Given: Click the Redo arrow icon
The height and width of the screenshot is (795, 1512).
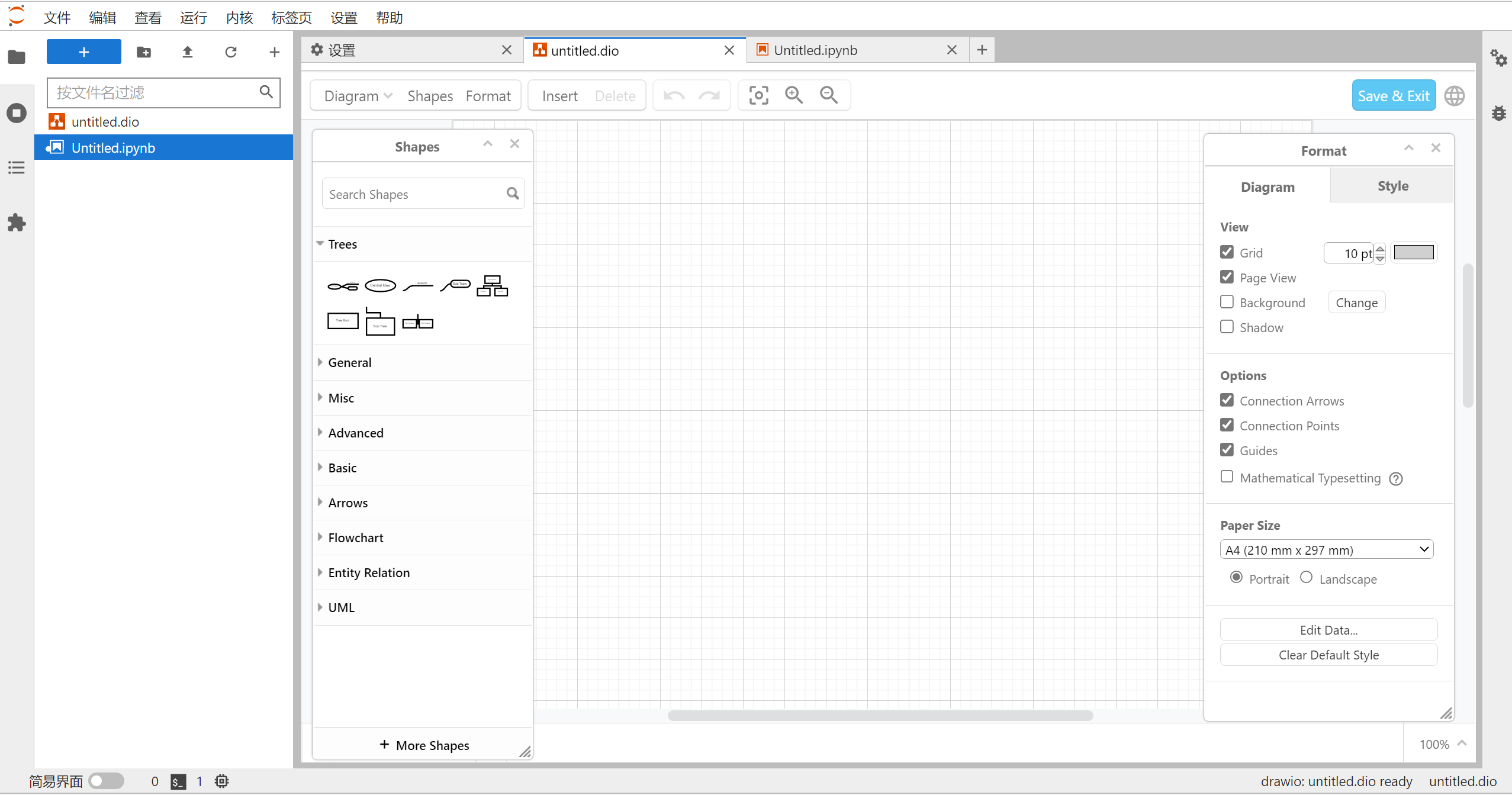Looking at the screenshot, I should click(x=710, y=95).
